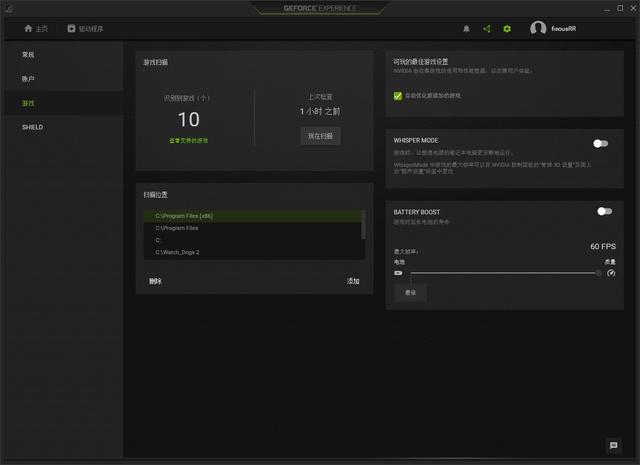640x465 pixels.
Task: Select 账户 in the left sidebar
Action: tap(28, 78)
